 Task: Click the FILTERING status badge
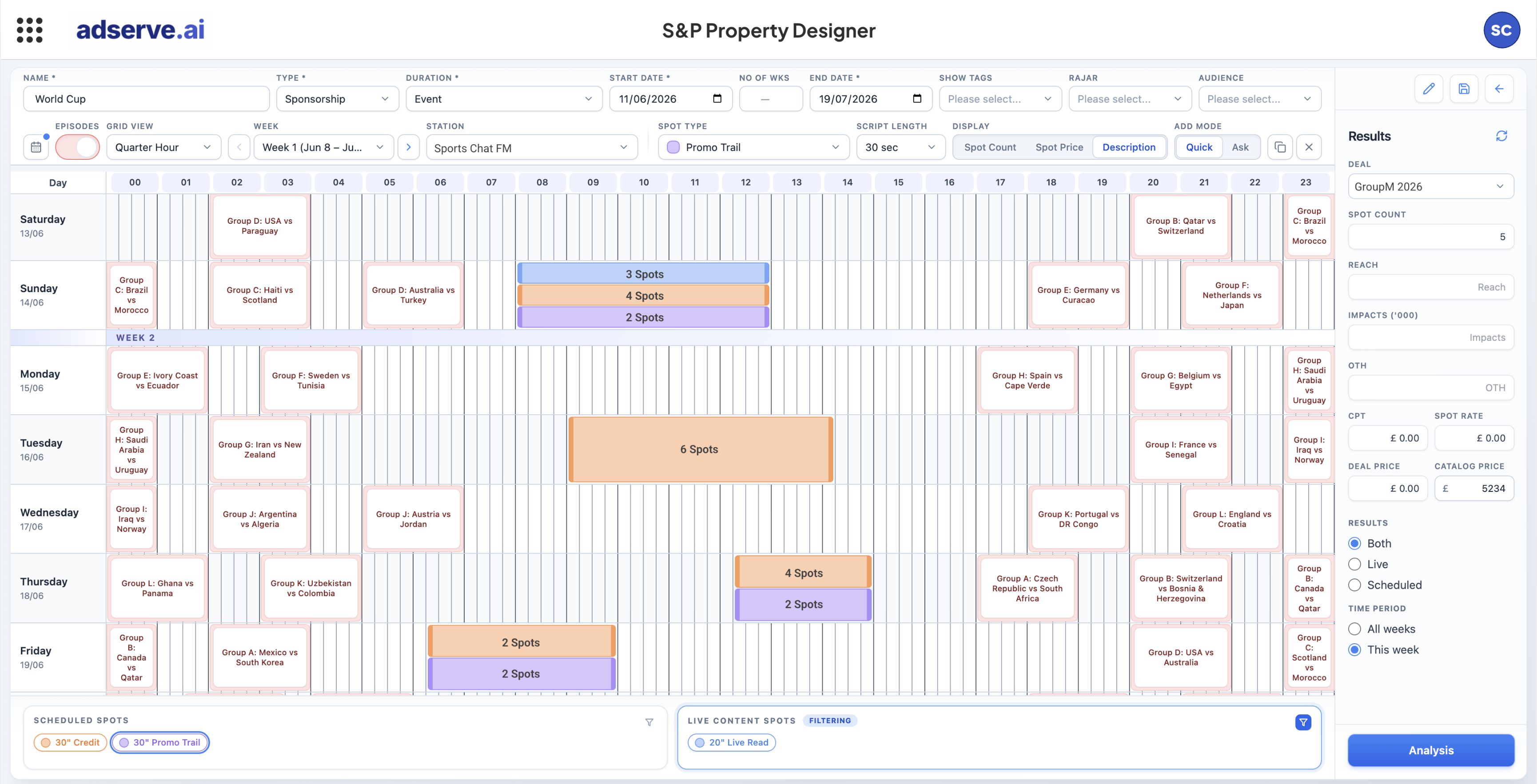pyautogui.click(x=829, y=720)
